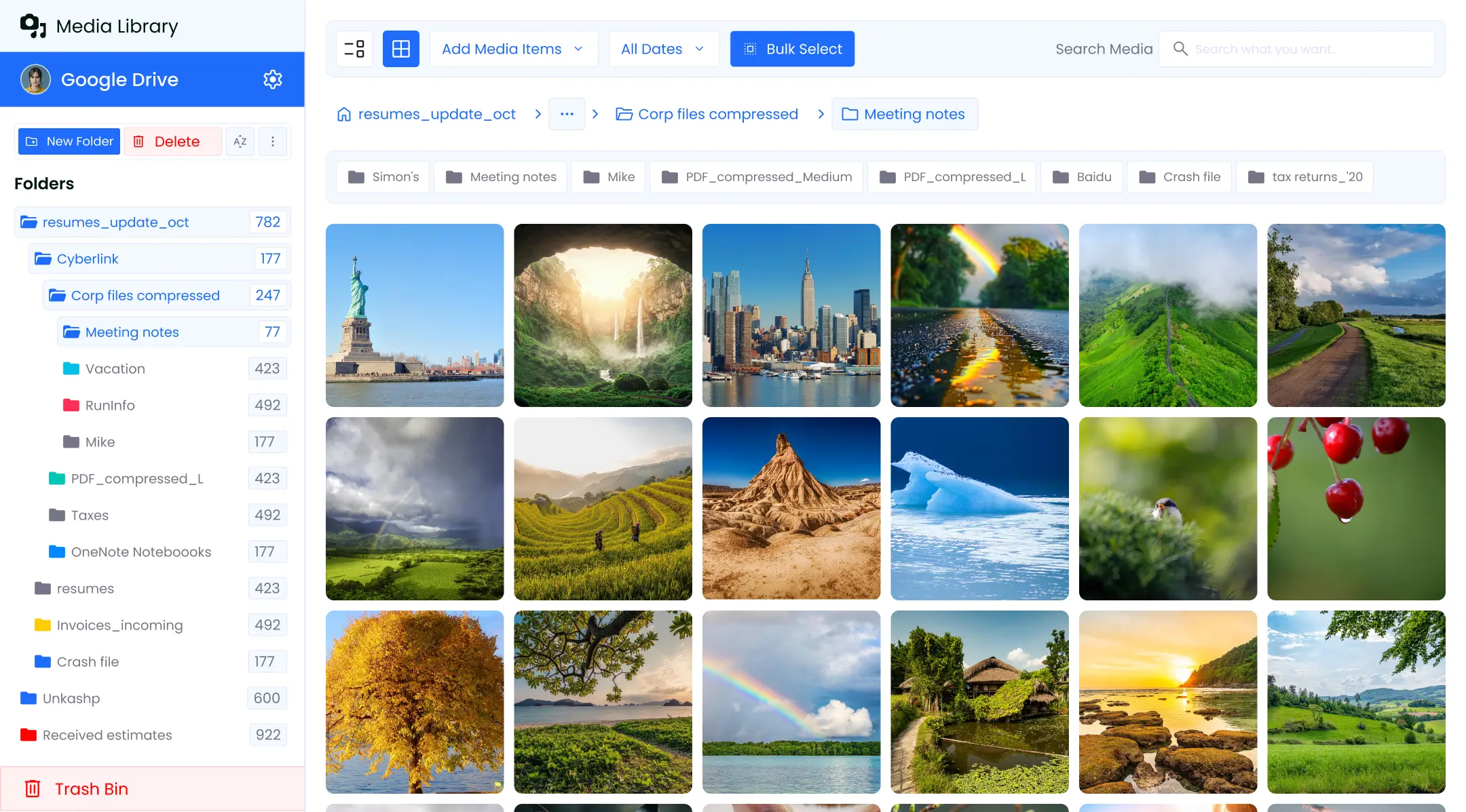This screenshot has width=1466, height=812.
Task: Open the Statue of Liberty photo
Action: coord(415,315)
